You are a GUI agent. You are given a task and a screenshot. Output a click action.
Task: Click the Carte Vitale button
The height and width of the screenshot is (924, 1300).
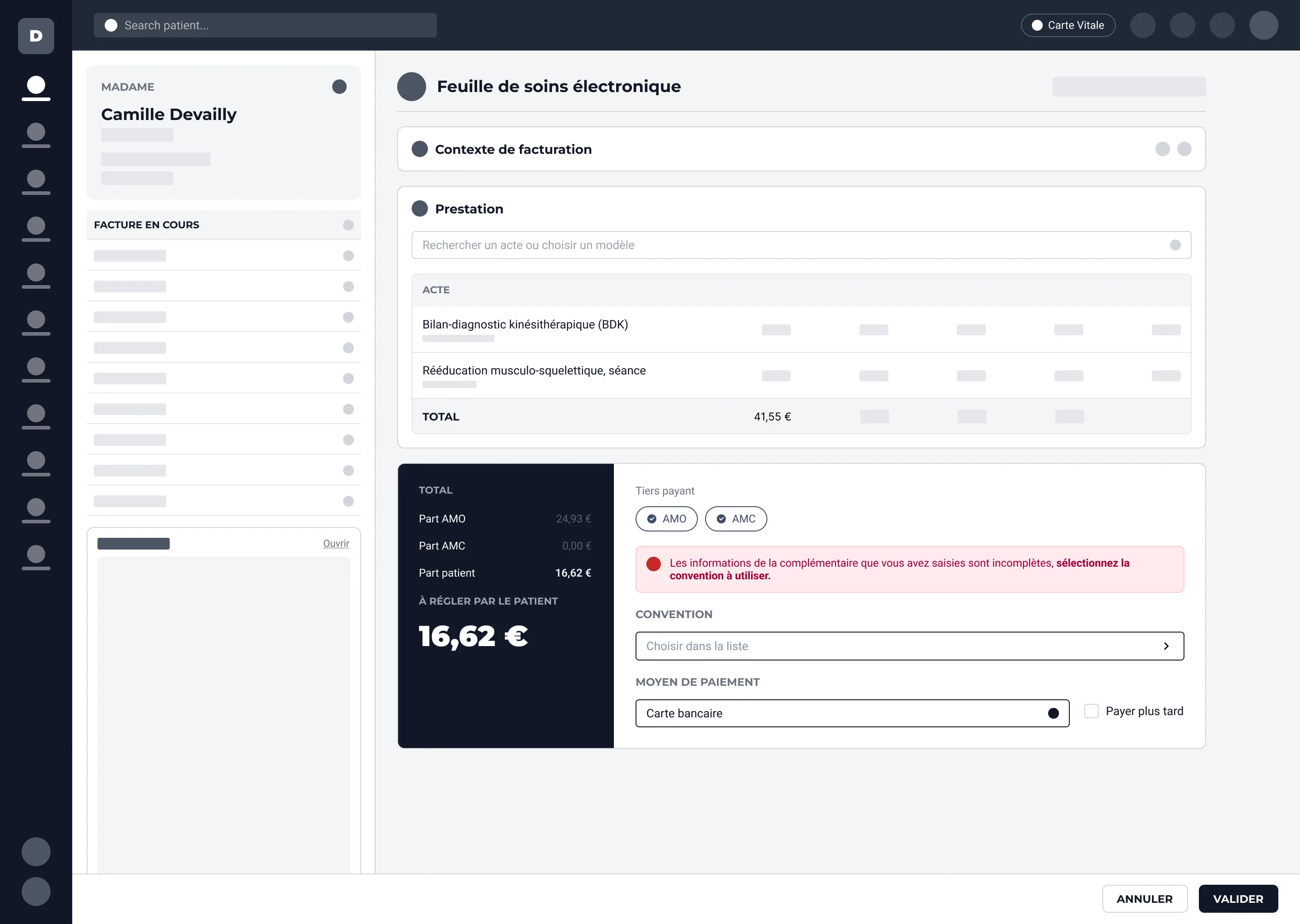click(1068, 26)
